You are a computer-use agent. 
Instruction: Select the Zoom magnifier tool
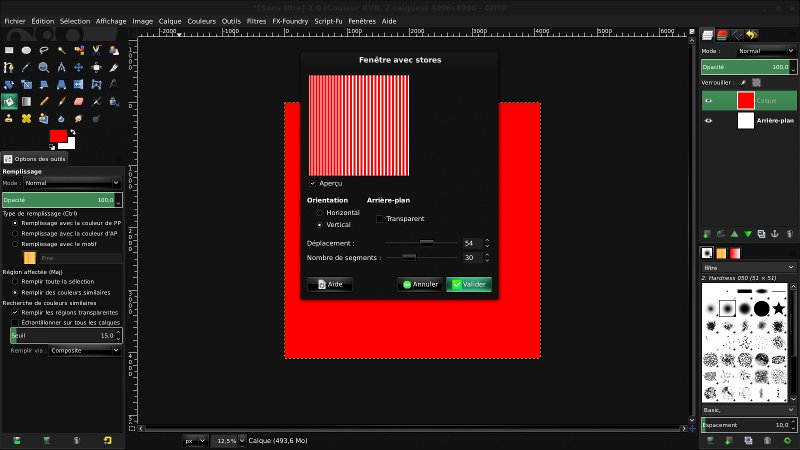[44, 67]
